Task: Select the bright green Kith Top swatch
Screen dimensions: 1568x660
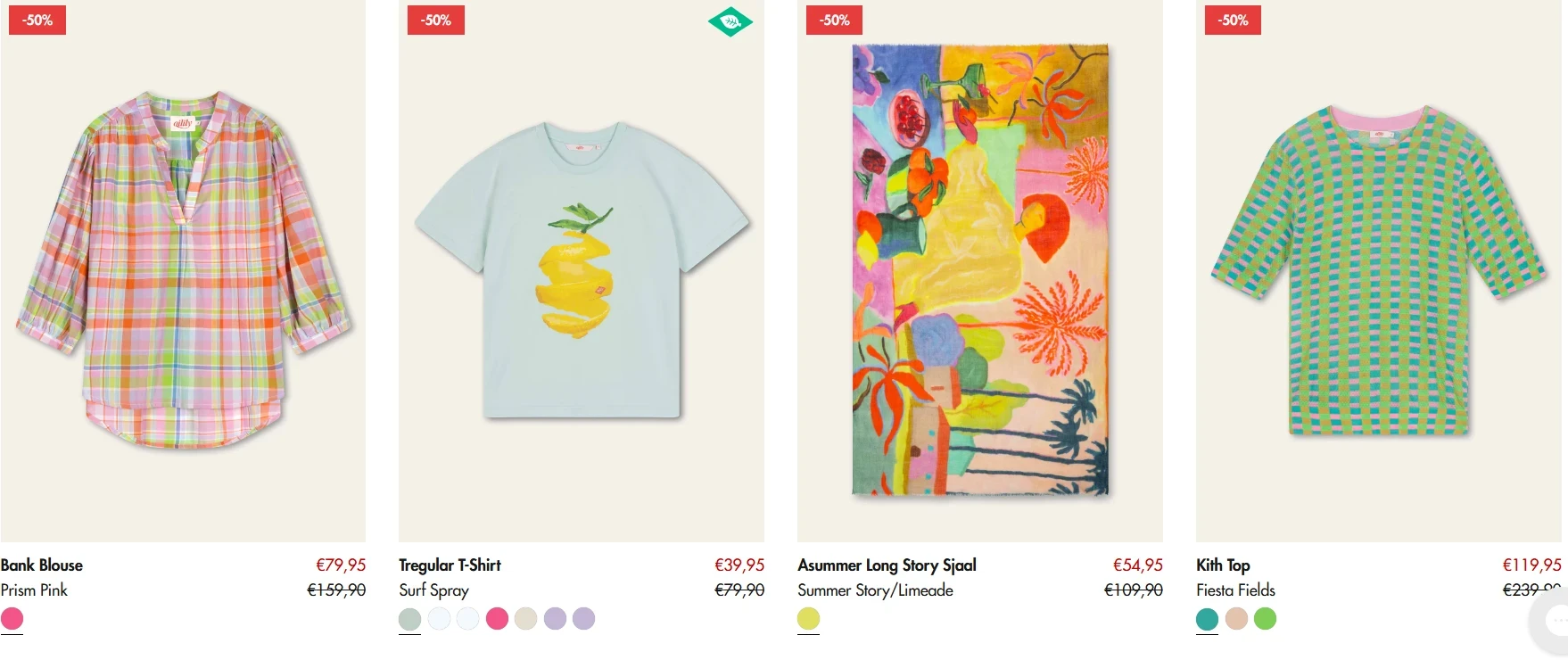Action: click(1265, 618)
